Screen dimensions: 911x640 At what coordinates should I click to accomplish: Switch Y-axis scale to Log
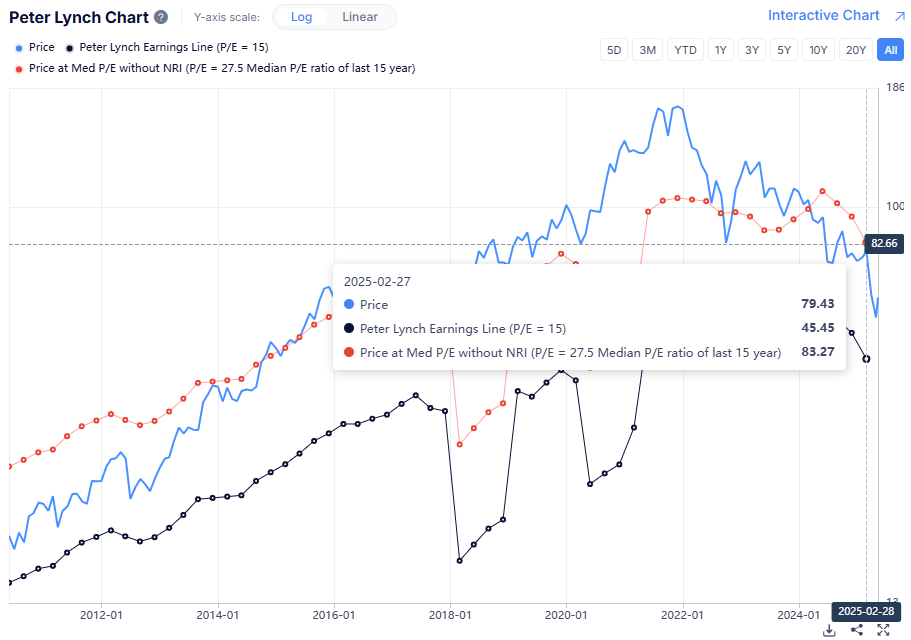tap(301, 17)
